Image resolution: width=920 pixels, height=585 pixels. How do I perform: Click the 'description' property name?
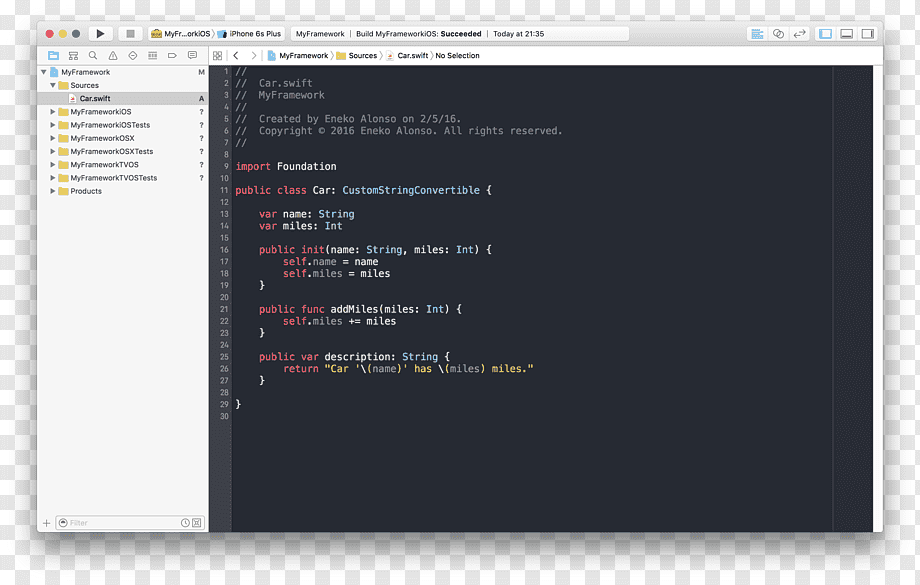pos(360,357)
